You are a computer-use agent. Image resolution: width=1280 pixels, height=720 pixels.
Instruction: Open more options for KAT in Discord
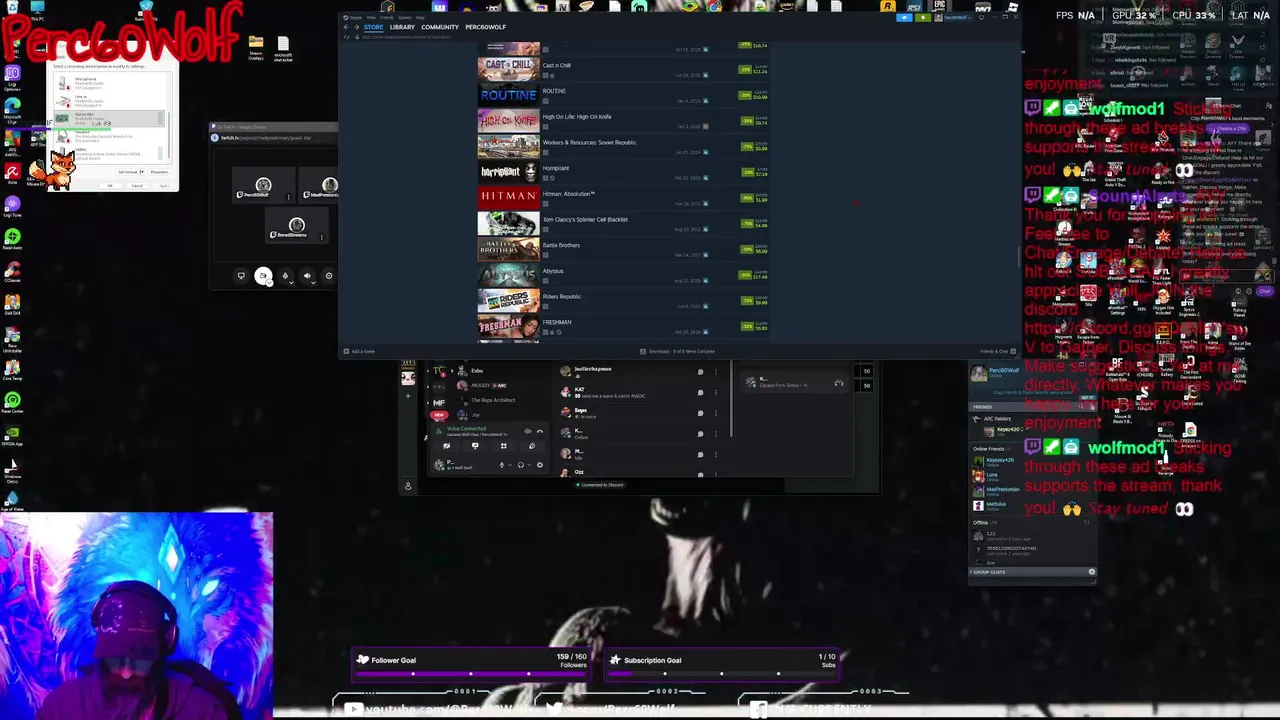716,393
